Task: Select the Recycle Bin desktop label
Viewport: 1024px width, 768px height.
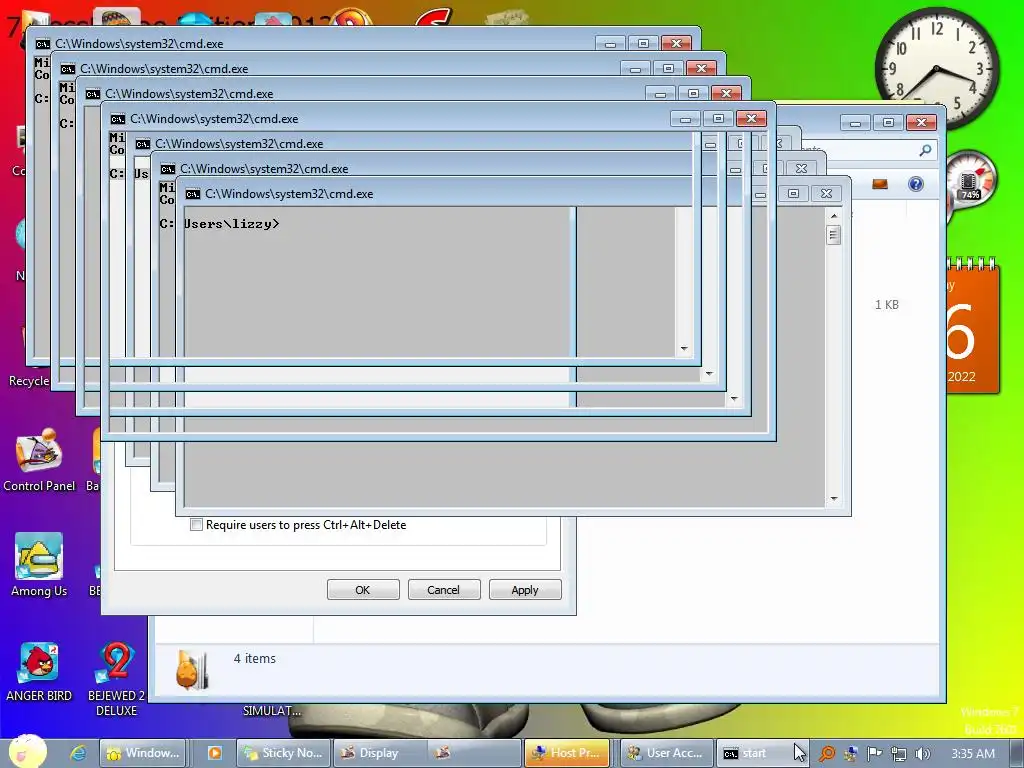Action: (29, 381)
